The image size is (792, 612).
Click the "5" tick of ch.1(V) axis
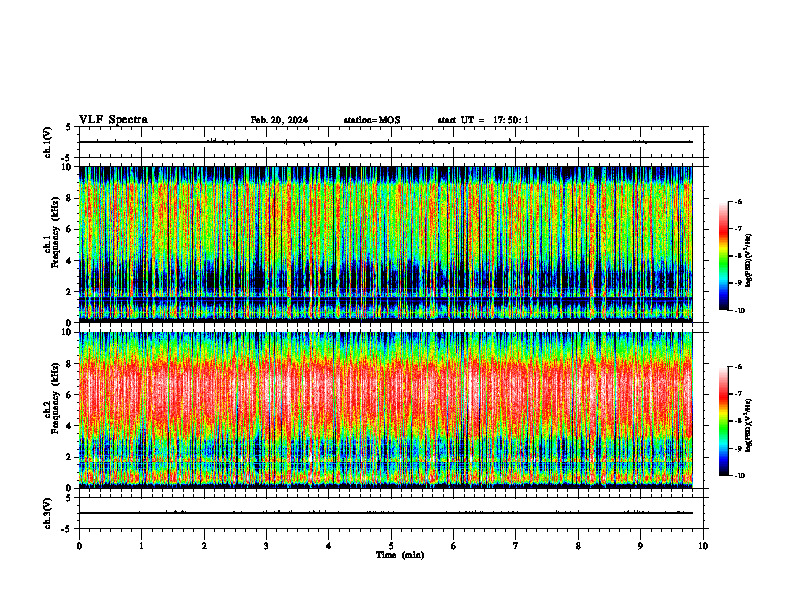click(x=68, y=127)
